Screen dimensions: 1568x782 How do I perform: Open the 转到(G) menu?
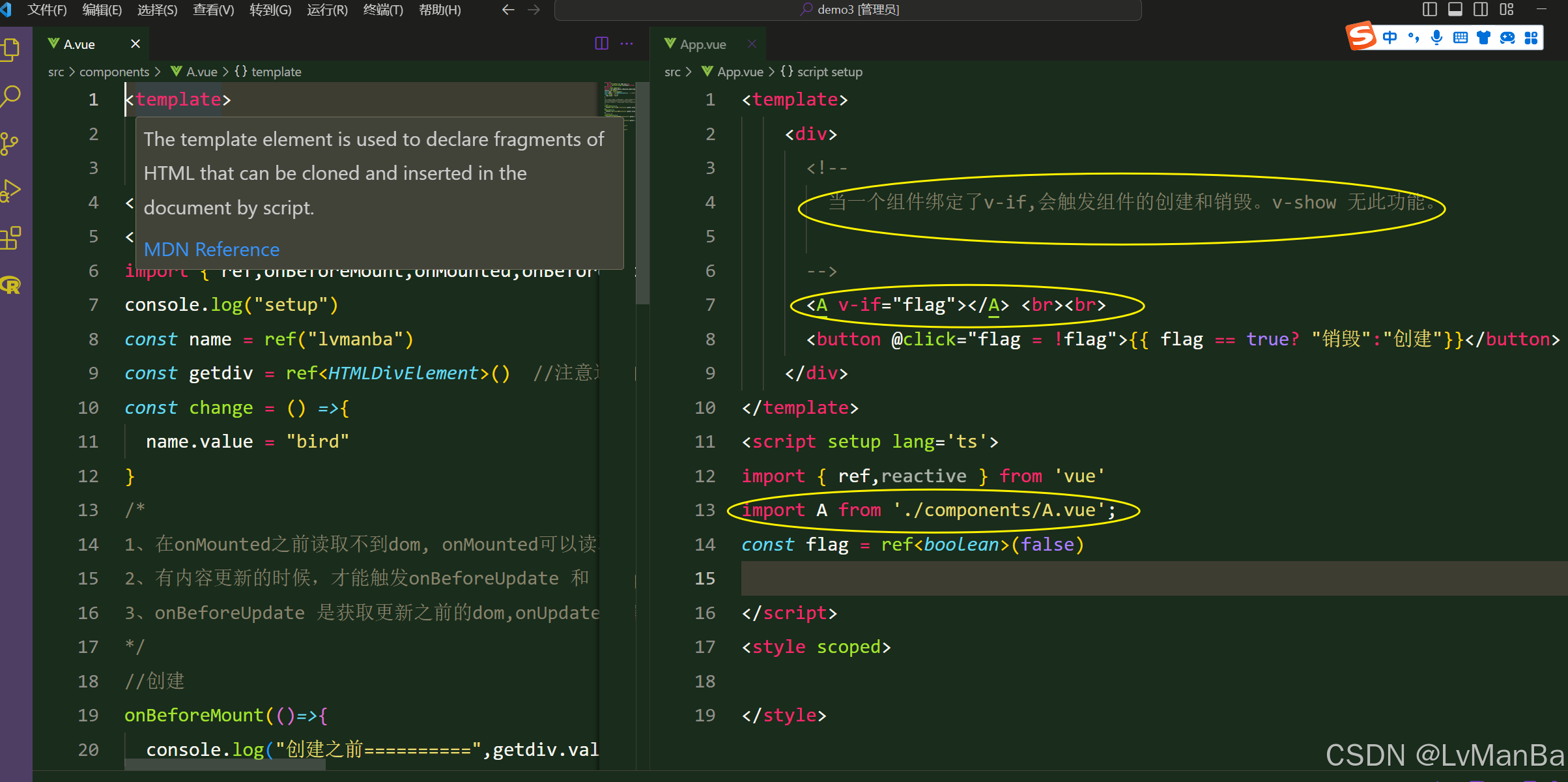click(270, 10)
